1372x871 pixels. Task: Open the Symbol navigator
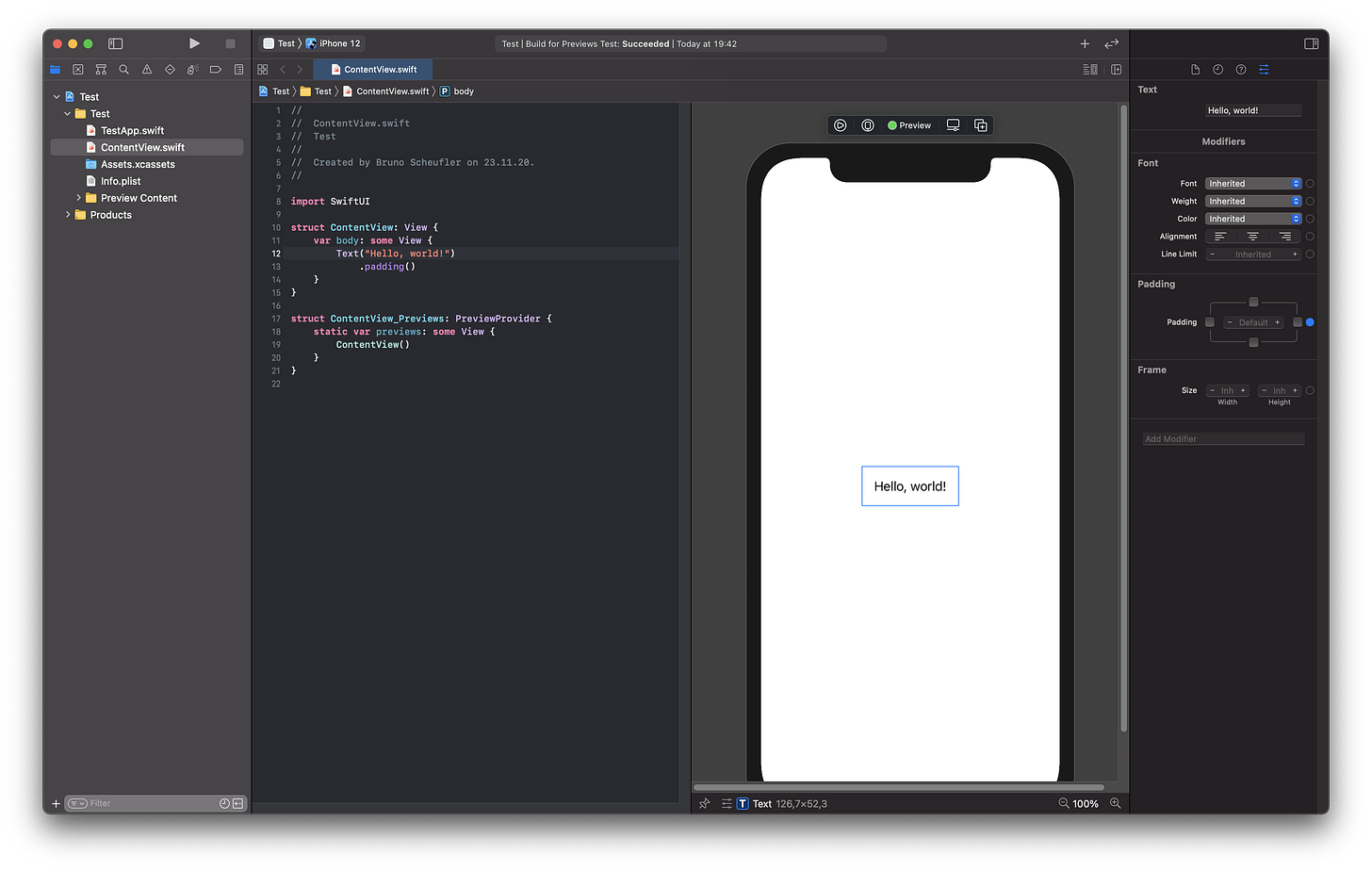click(x=101, y=70)
